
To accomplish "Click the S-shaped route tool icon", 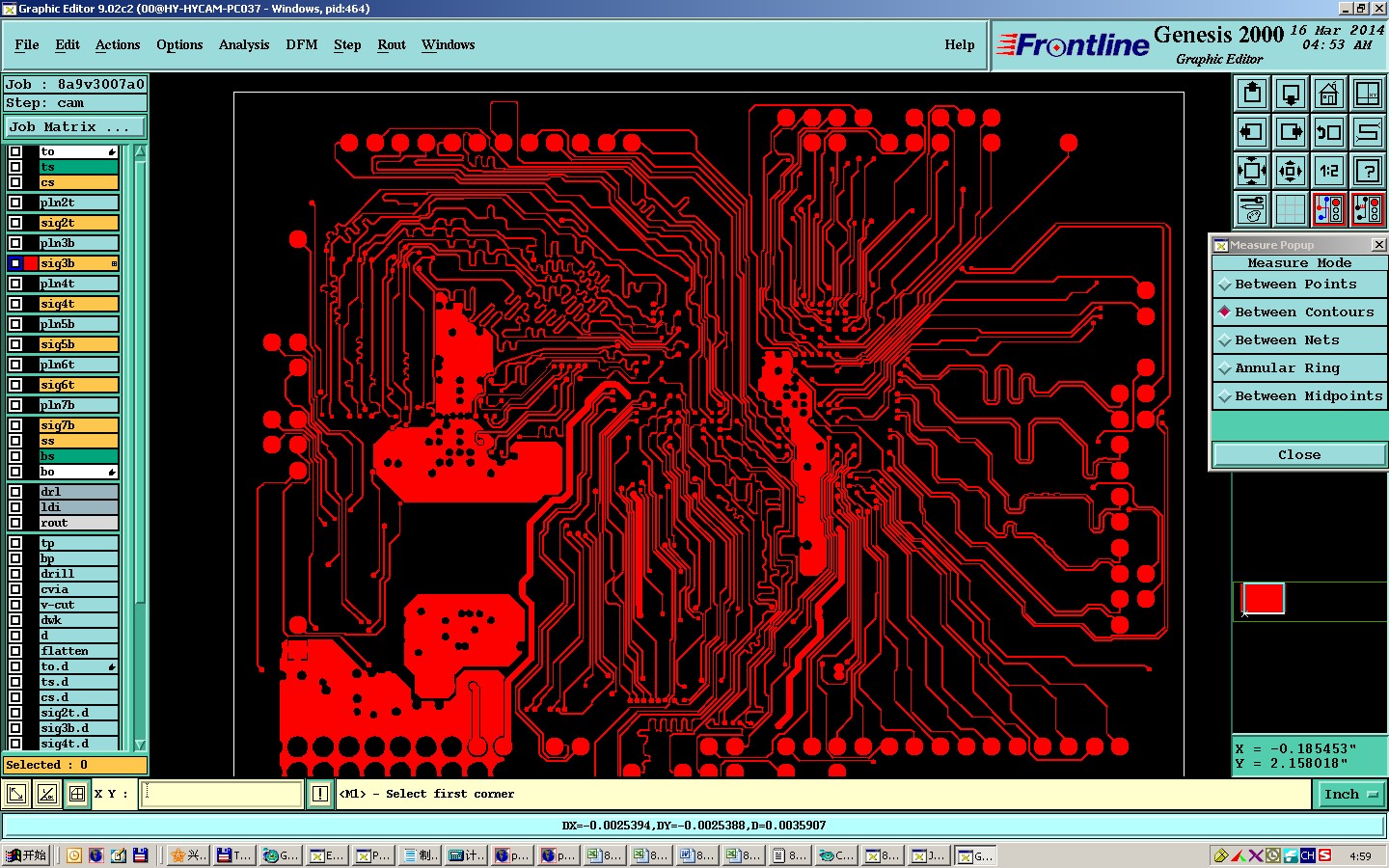I will coord(1368,132).
